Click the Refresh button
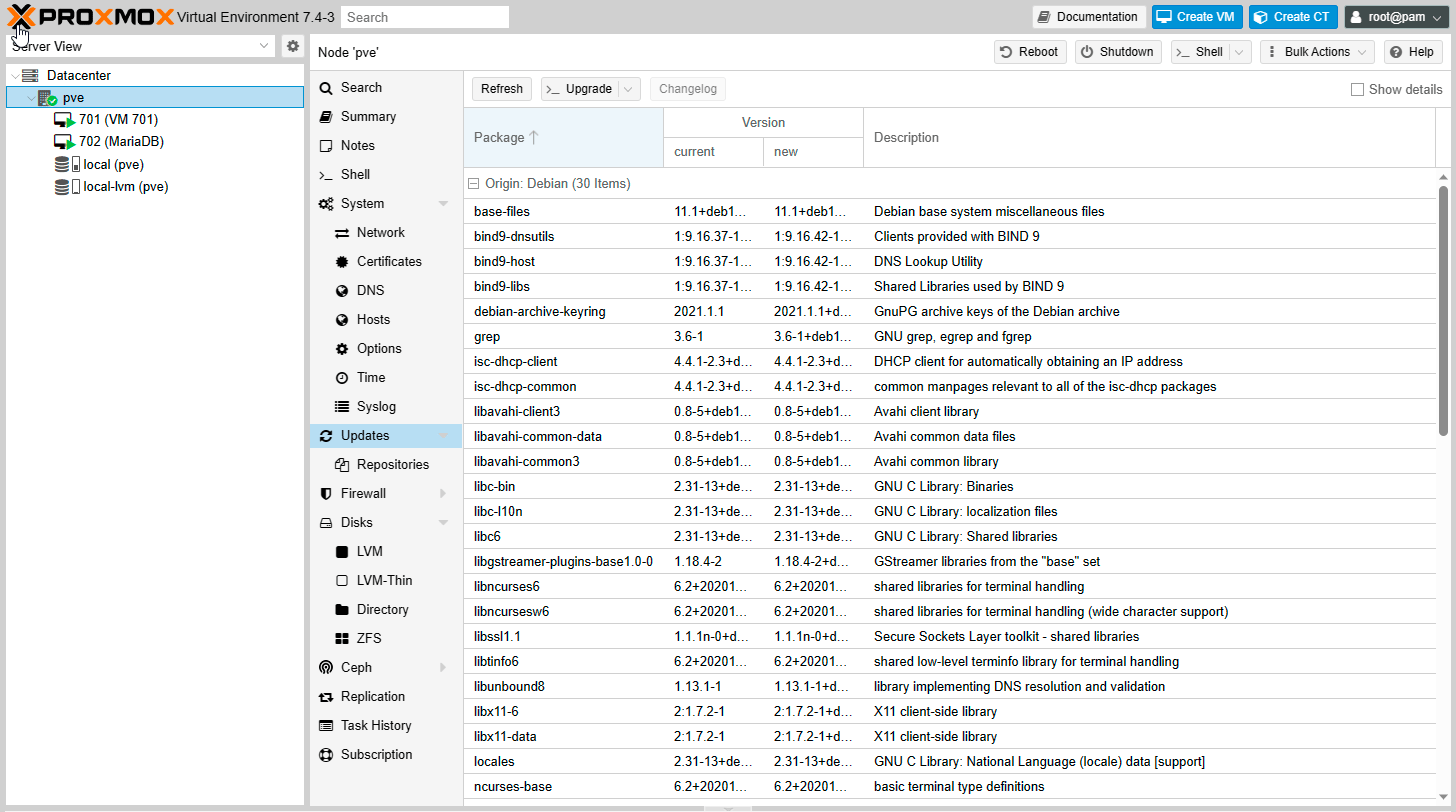 (502, 89)
